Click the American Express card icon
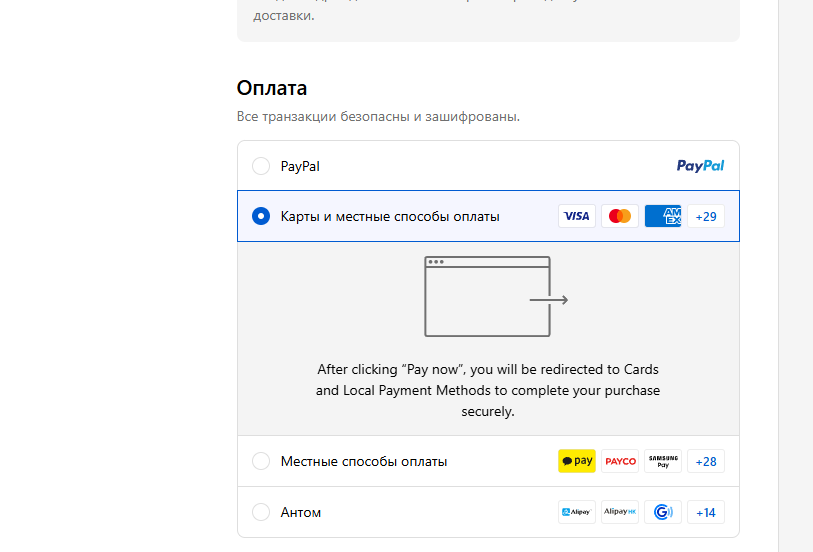 point(663,216)
